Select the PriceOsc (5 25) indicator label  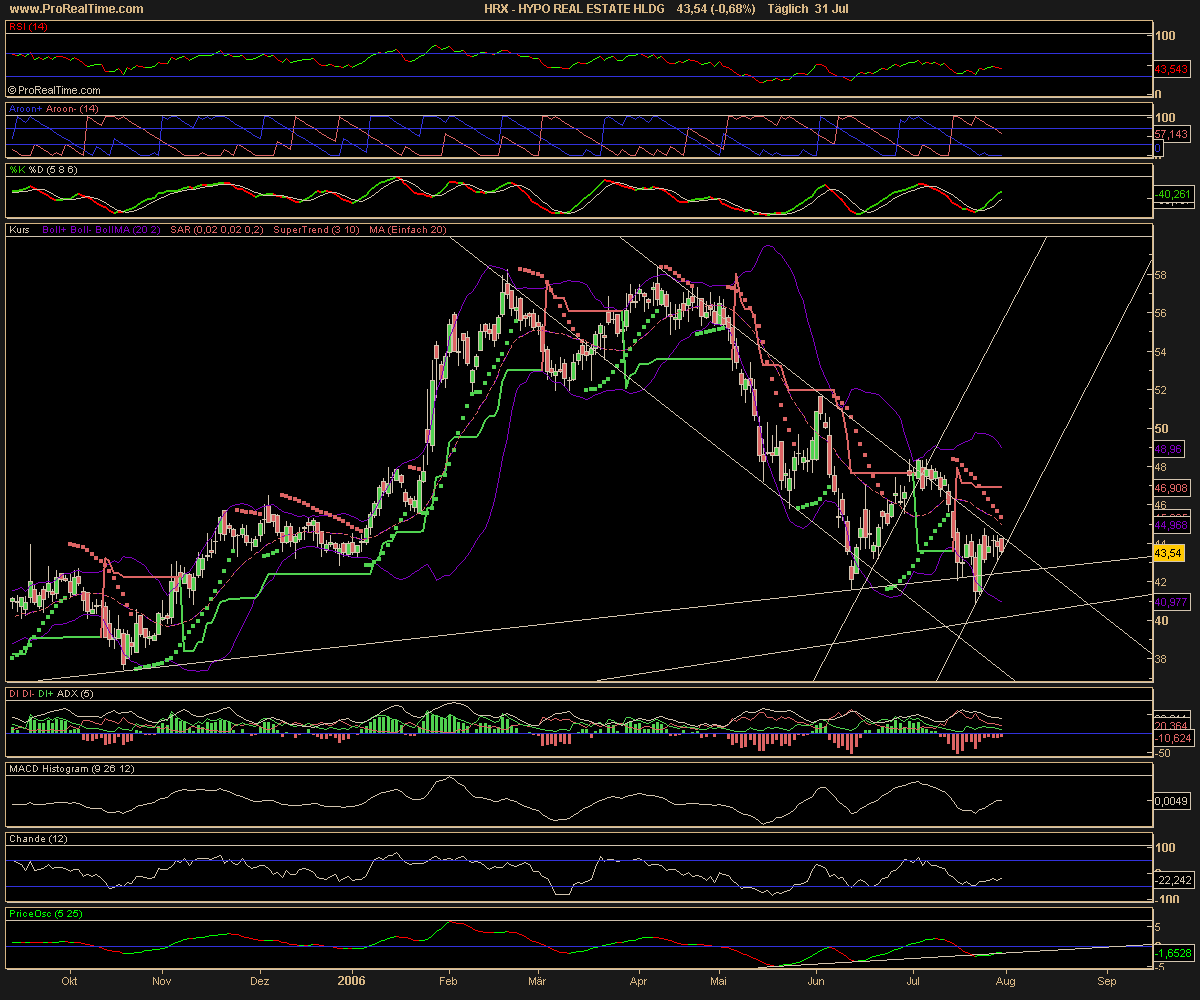point(46,914)
